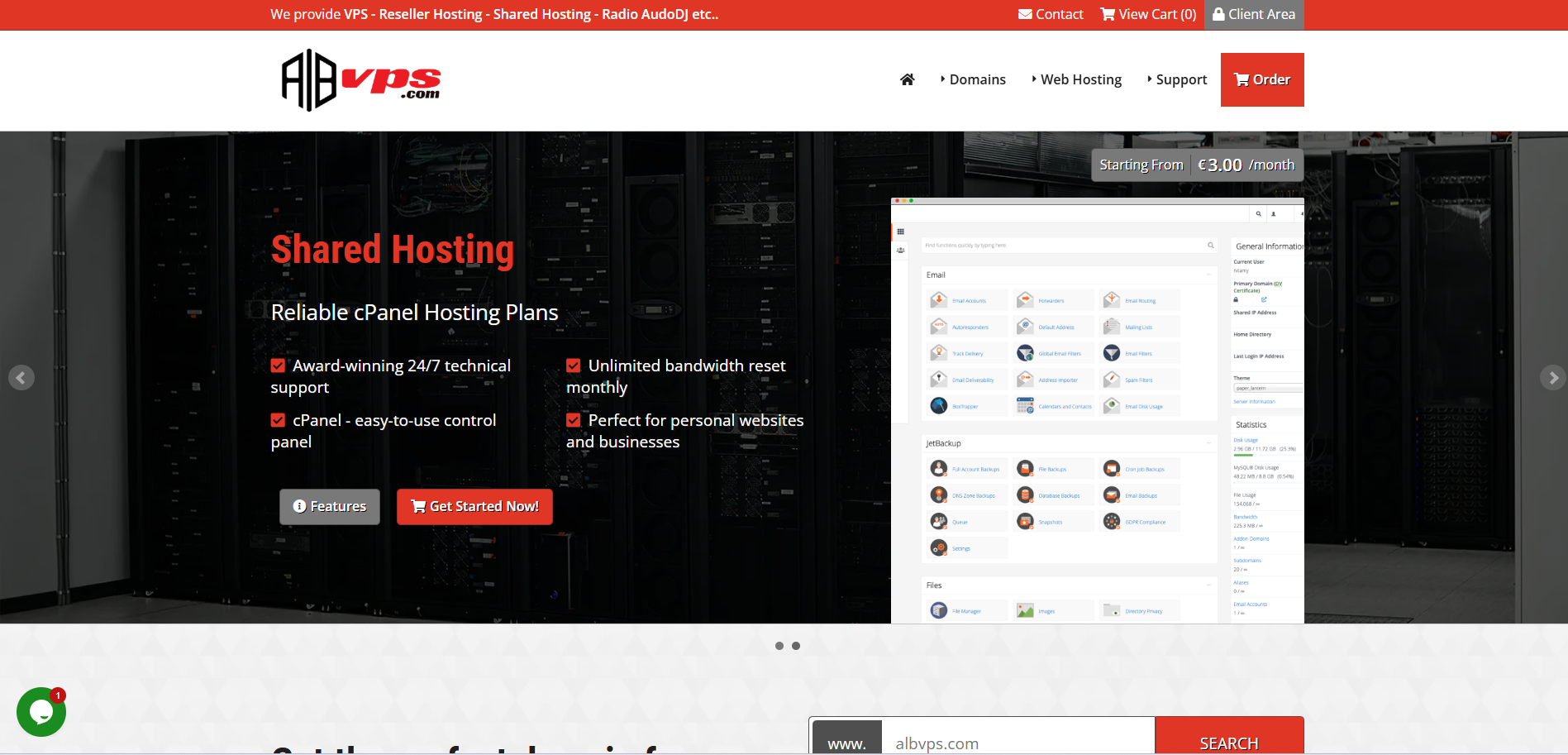The height and width of the screenshot is (755, 1568).
Task: Expand the Web Hosting menu
Action: tap(1077, 79)
